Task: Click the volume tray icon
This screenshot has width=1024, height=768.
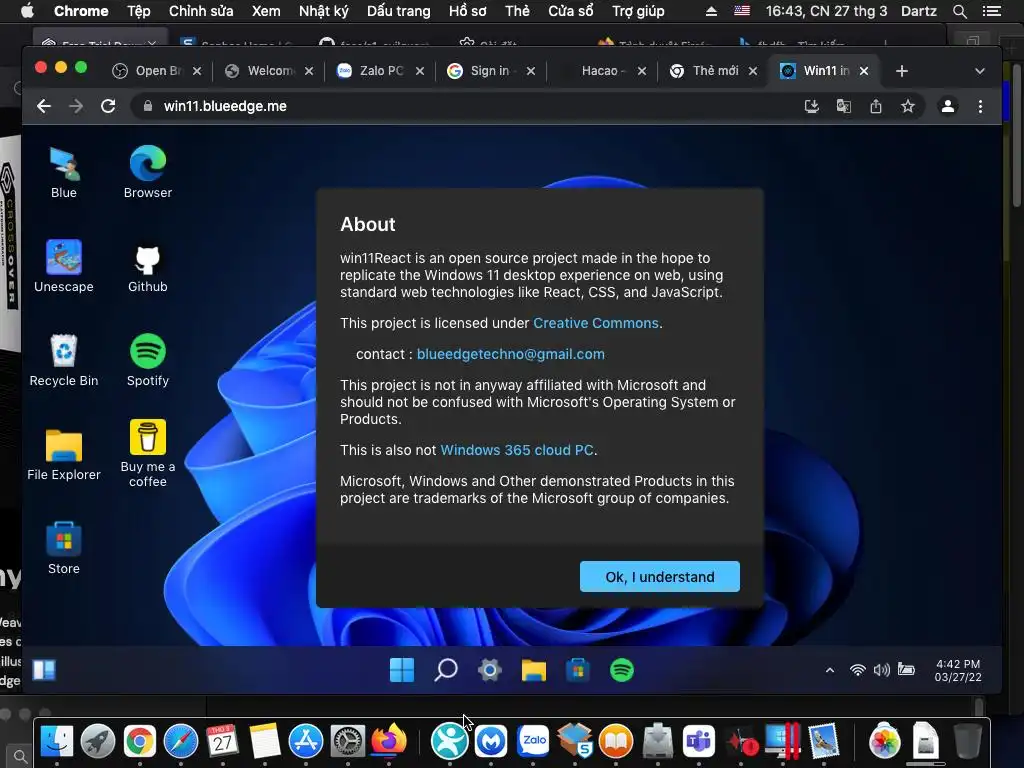Action: click(882, 670)
